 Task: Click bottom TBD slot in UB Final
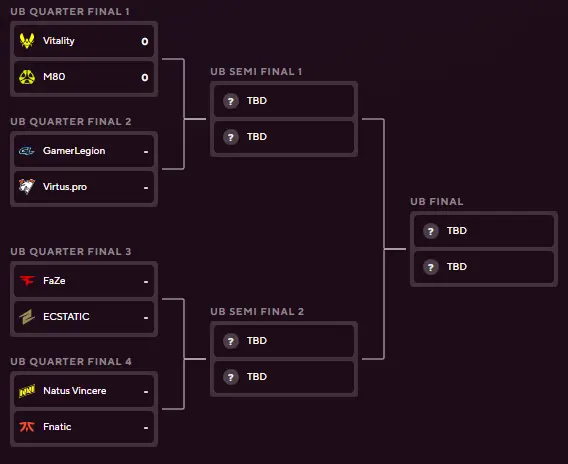pyautogui.click(x=484, y=267)
